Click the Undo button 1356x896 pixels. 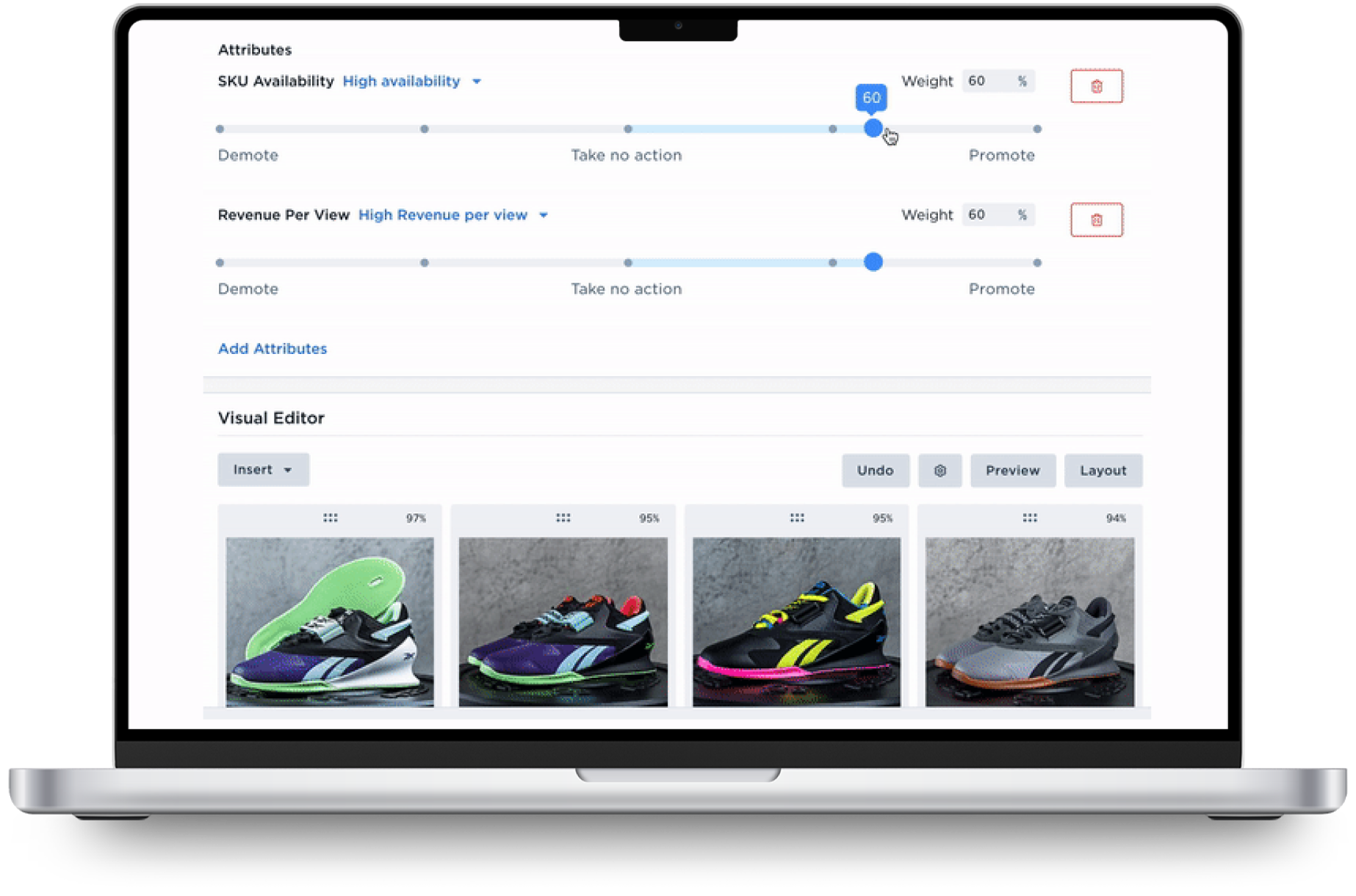tap(875, 470)
